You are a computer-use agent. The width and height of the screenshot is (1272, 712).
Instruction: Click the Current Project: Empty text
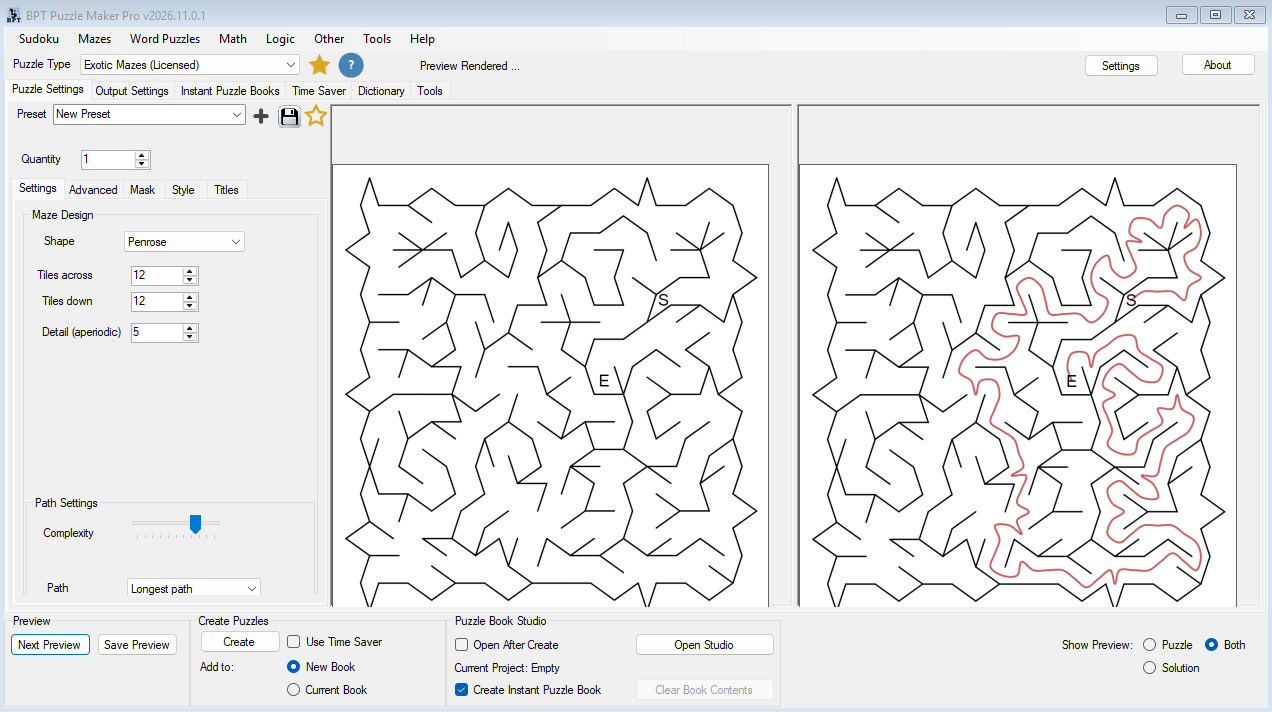coord(507,668)
